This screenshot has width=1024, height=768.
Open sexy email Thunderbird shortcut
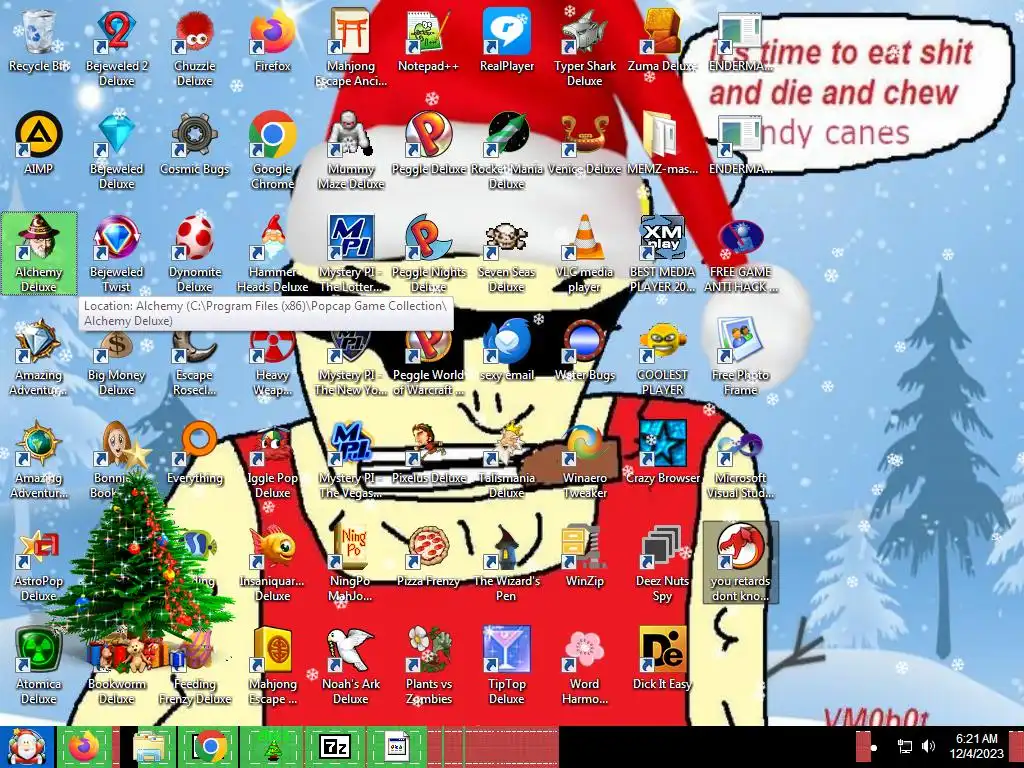[507, 349]
